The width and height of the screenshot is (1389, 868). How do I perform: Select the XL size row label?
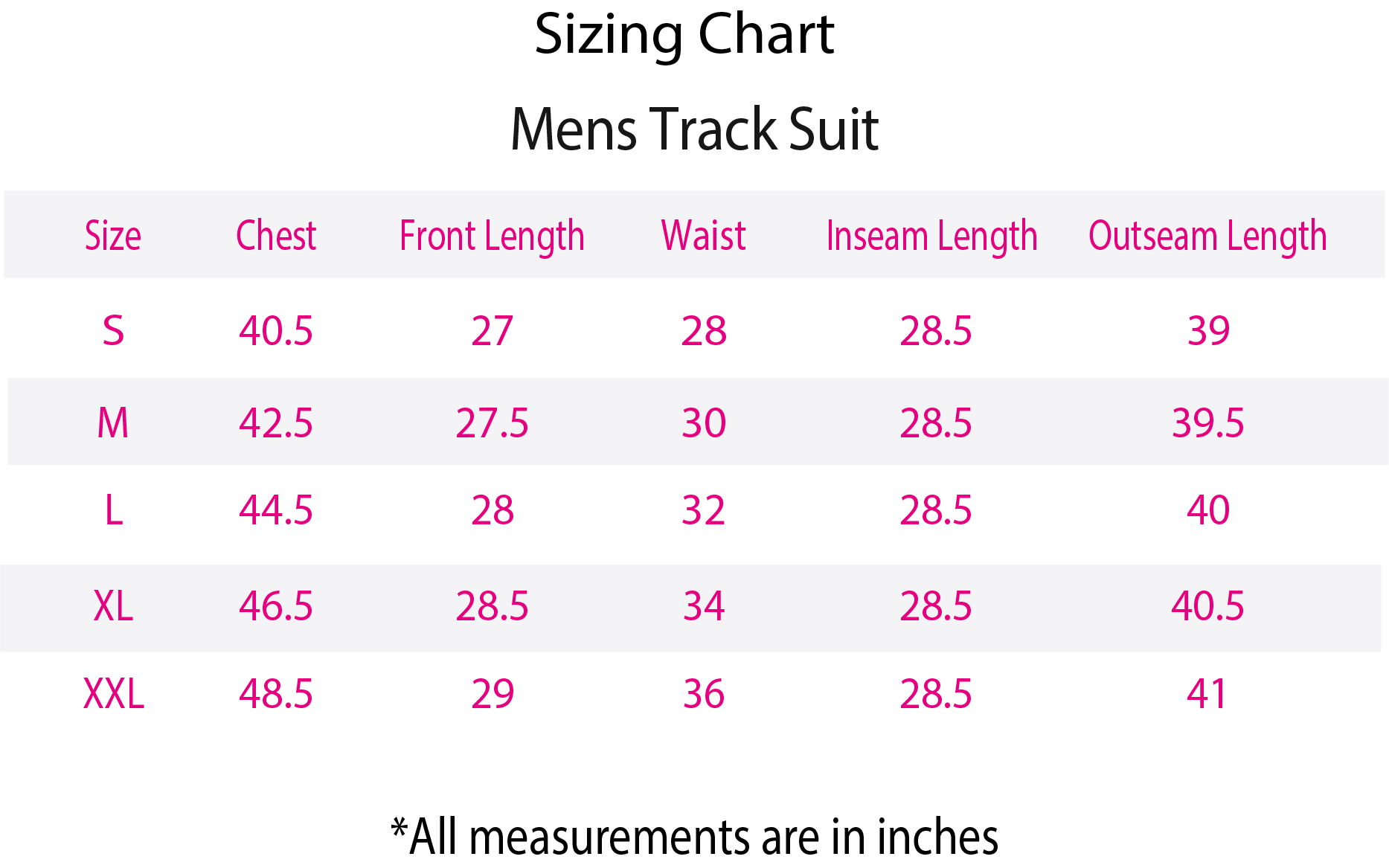coord(113,606)
